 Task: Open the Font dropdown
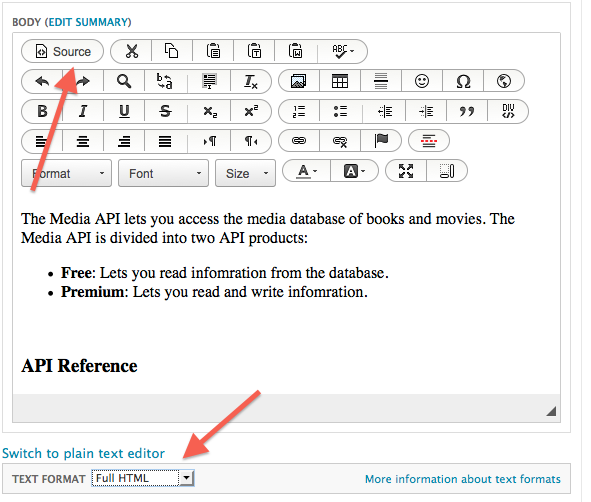point(163,173)
